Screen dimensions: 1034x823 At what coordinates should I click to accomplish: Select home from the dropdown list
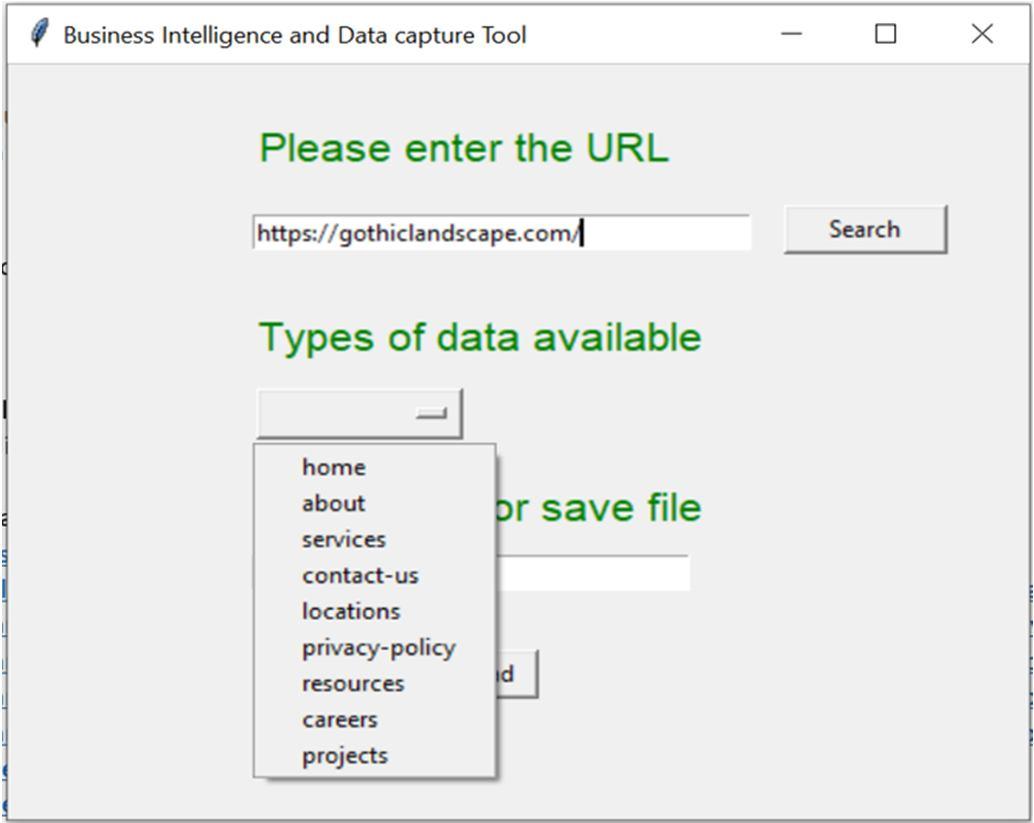[334, 467]
